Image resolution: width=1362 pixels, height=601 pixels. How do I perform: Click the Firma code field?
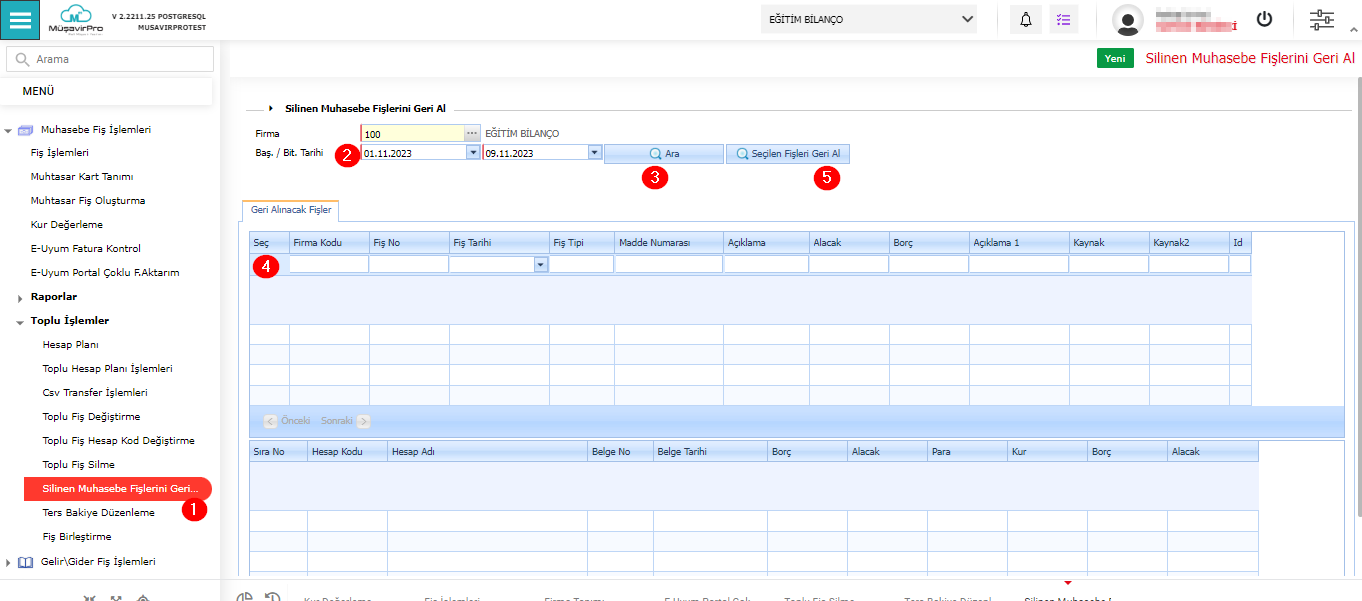412,133
